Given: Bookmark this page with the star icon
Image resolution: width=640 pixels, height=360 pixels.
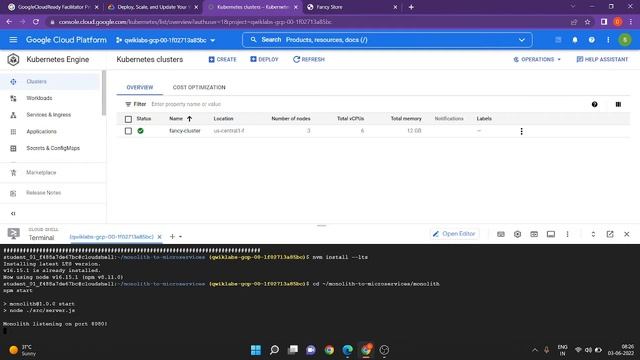Looking at the screenshot, I should (587, 22).
